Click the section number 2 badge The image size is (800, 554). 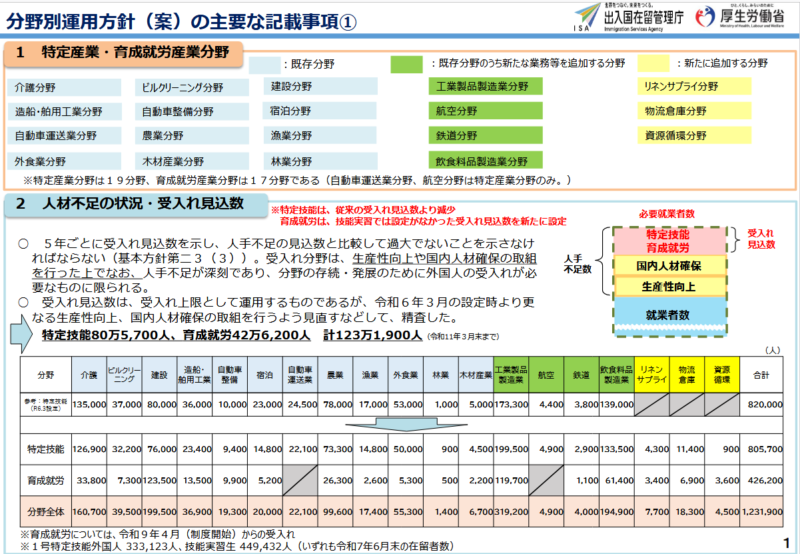tap(21, 203)
